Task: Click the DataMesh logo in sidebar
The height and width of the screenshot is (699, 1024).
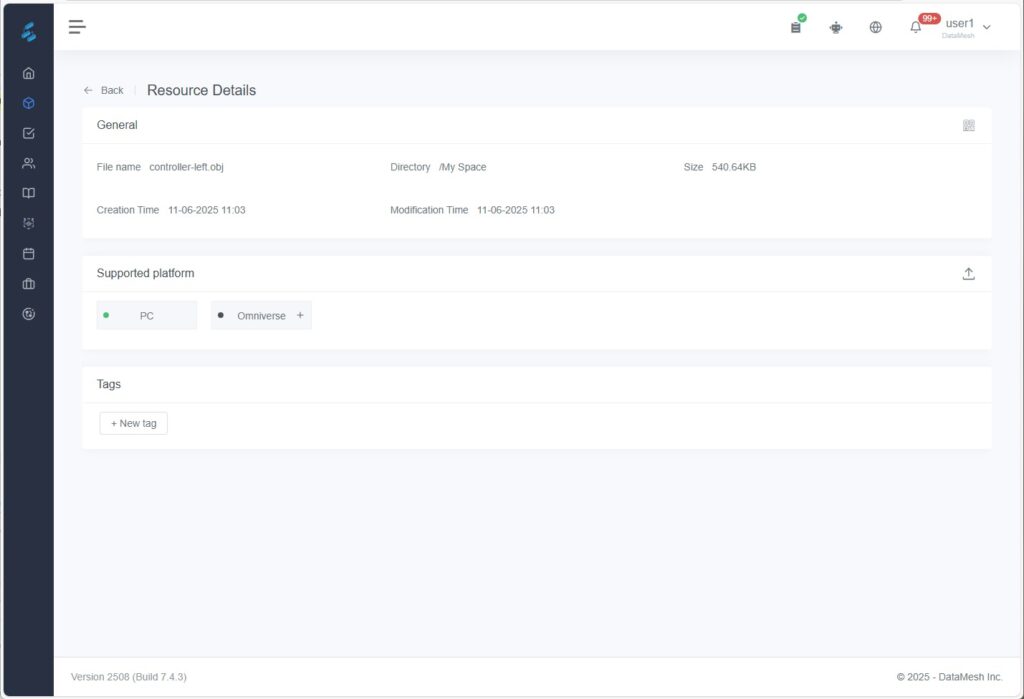Action: pos(29,32)
